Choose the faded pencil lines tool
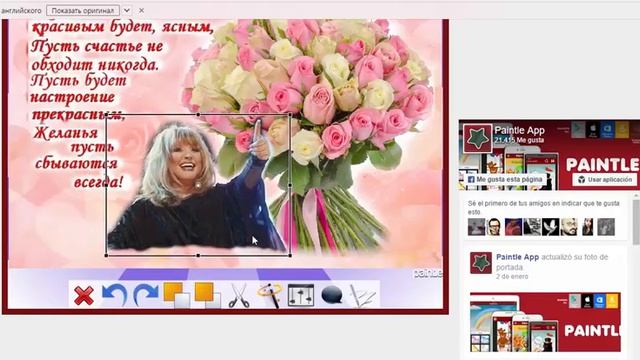Viewport: 640px width, 360px height. tap(362, 296)
